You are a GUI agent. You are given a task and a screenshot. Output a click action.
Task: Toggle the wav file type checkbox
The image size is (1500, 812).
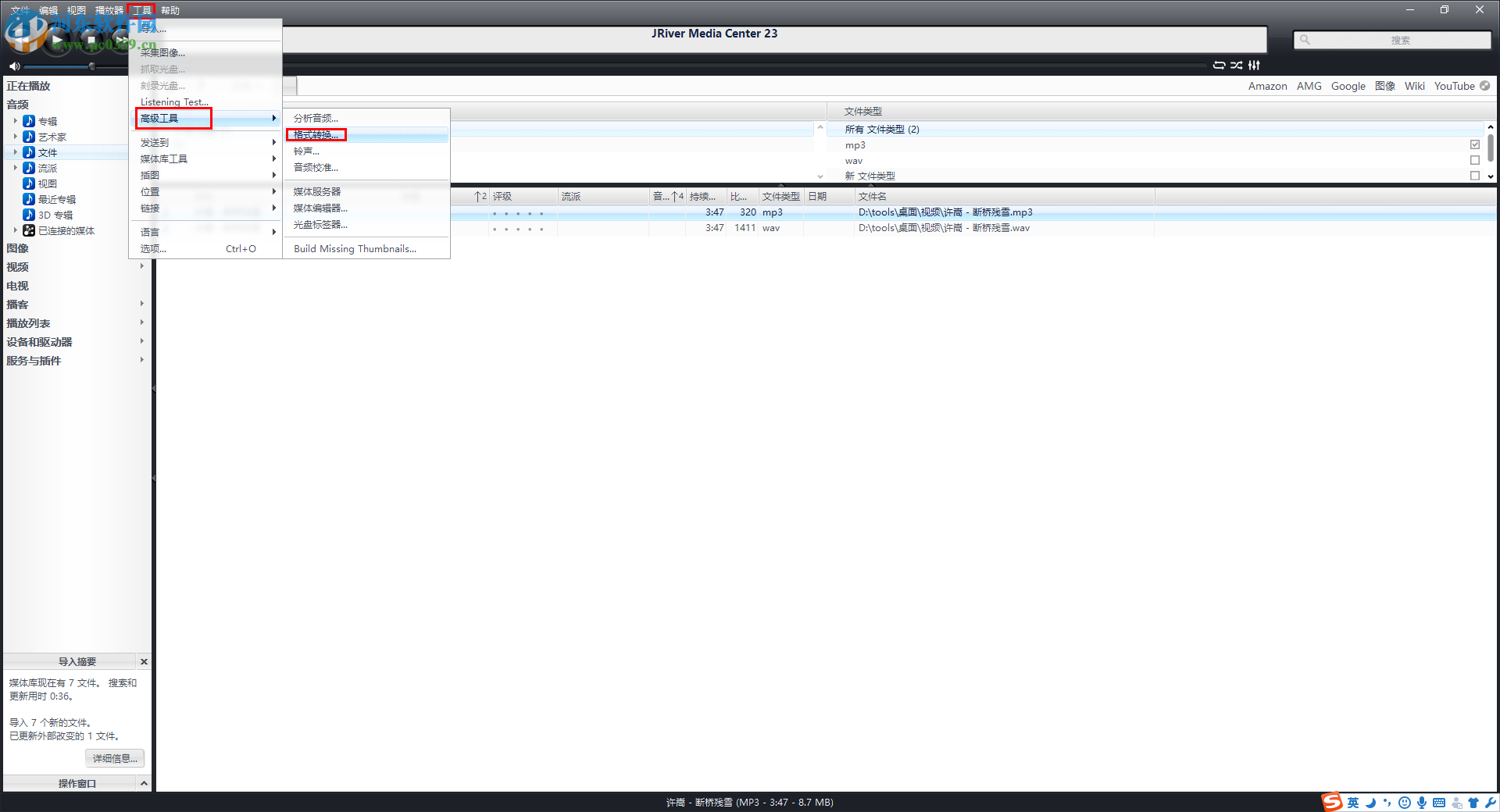tap(1475, 160)
